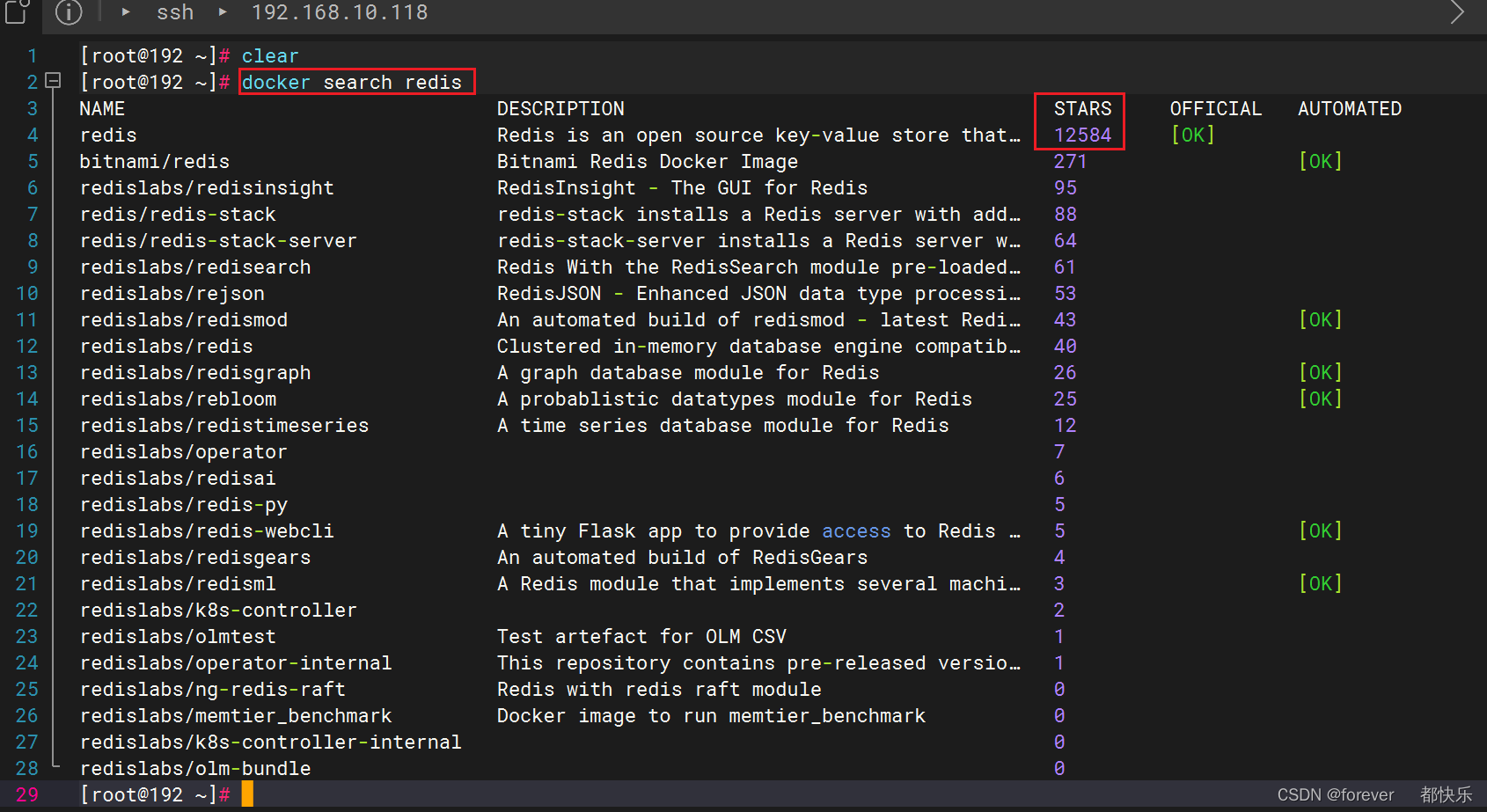Image resolution: width=1487 pixels, height=812 pixels.
Task: Click image name 'redislabs/operator-internal'
Action: pos(236,662)
